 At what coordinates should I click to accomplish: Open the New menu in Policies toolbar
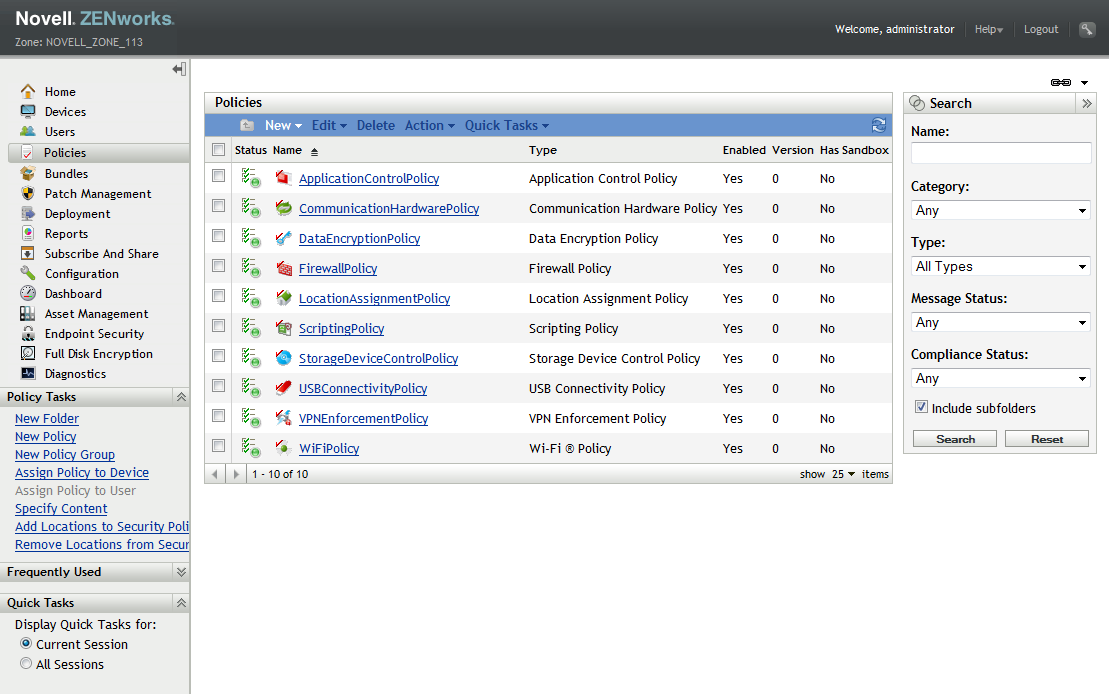point(283,125)
